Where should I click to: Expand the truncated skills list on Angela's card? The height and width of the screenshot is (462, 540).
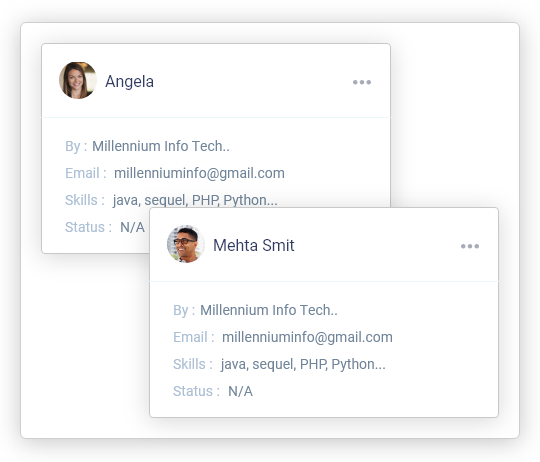point(195,200)
